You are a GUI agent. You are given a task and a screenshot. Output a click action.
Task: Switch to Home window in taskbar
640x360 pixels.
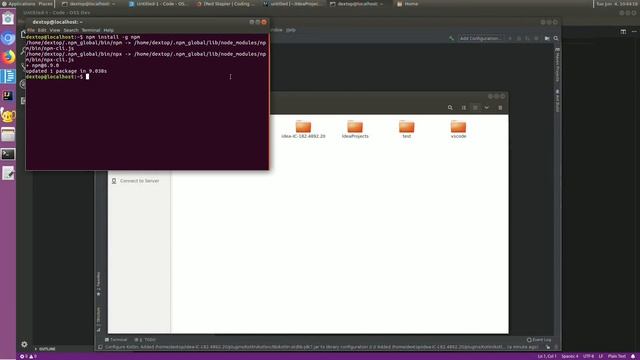407,4
